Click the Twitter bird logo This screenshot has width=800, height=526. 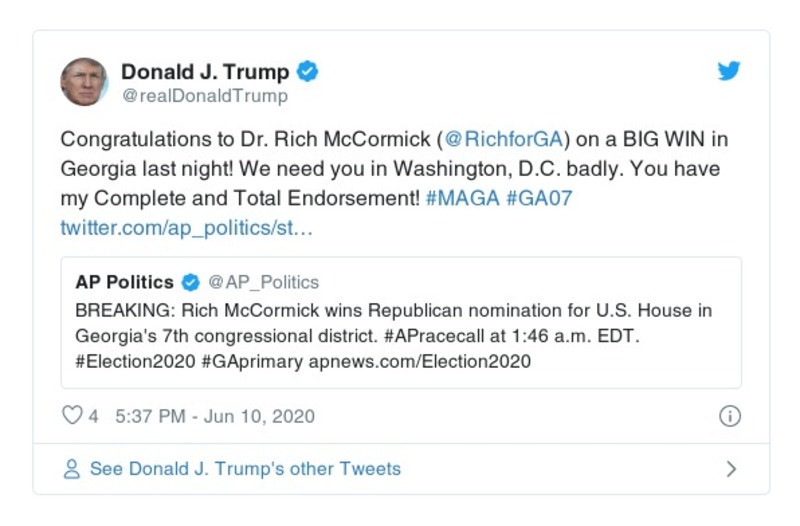tap(729, 72)
